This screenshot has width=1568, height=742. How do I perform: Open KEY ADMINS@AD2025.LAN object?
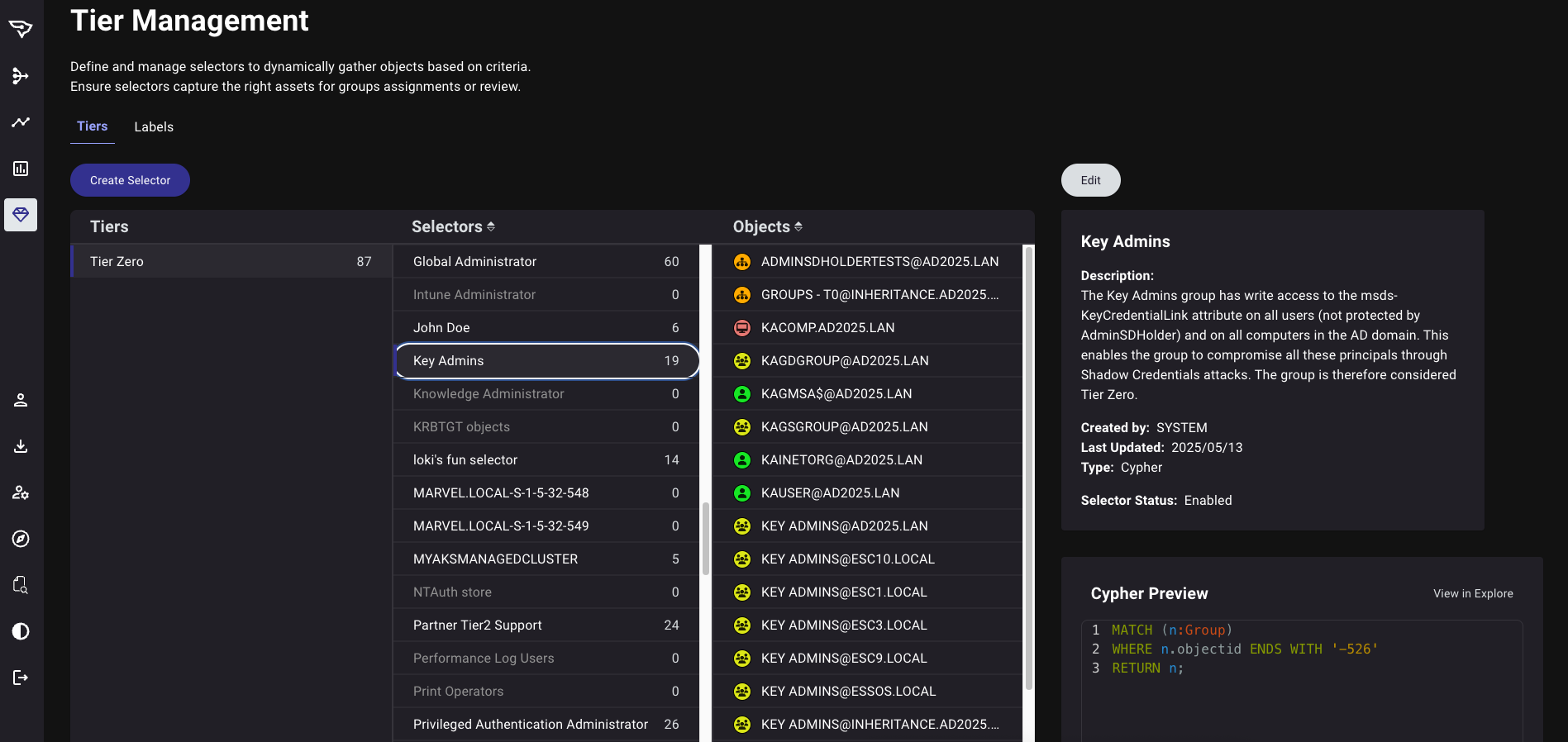(x=867, y=526)
